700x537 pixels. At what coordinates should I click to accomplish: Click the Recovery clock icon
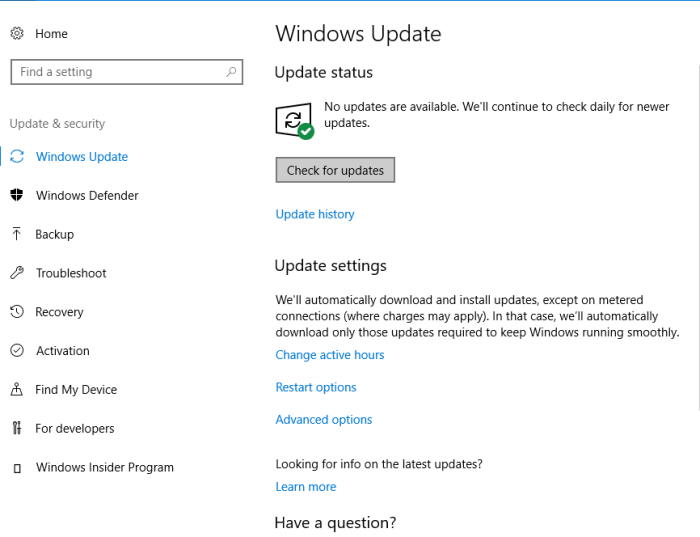(x=17, y=312)
